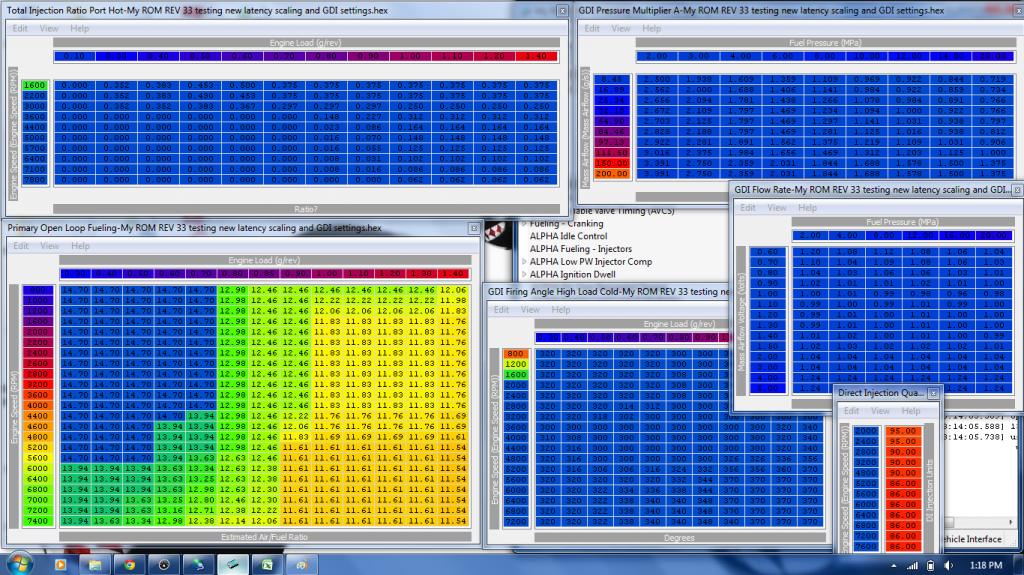Expand the Fueling - Cranking tree node
This screenshot has width=1024, height=575.
[x=523, y=223]
